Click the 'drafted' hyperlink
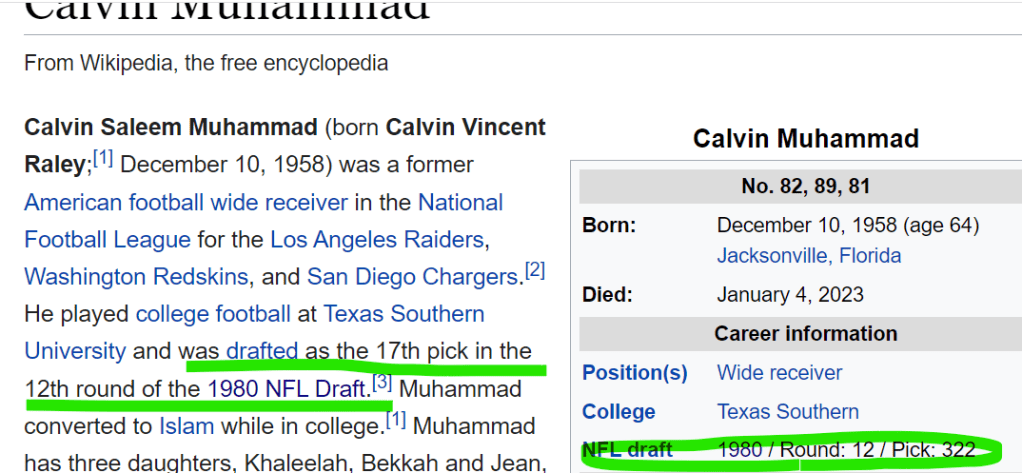 [262, 350]
